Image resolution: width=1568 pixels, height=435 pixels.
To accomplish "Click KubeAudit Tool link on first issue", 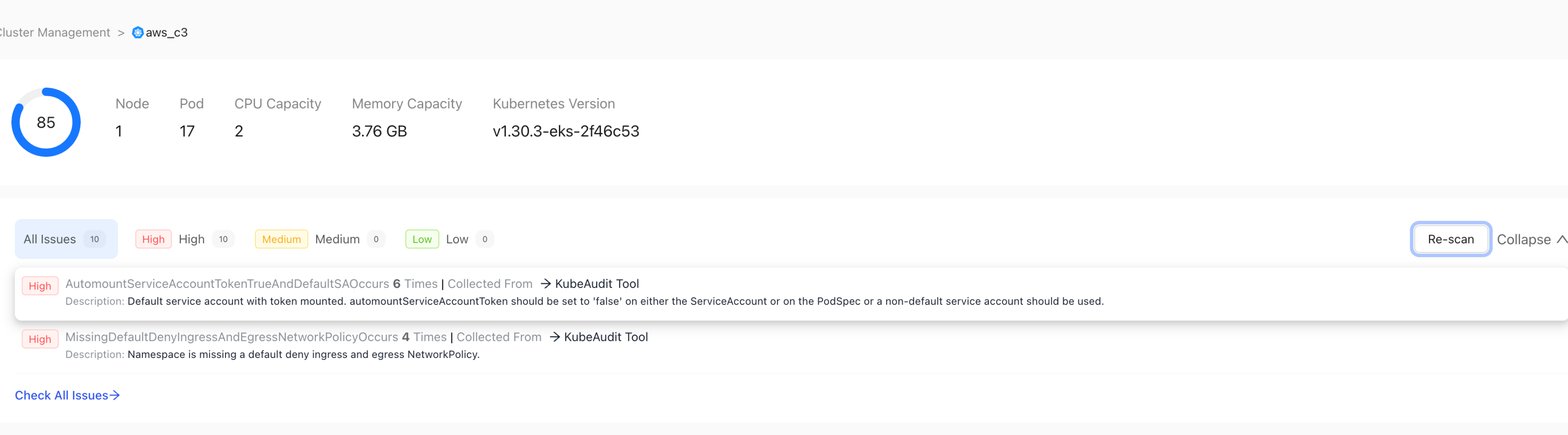I will 597,283.
